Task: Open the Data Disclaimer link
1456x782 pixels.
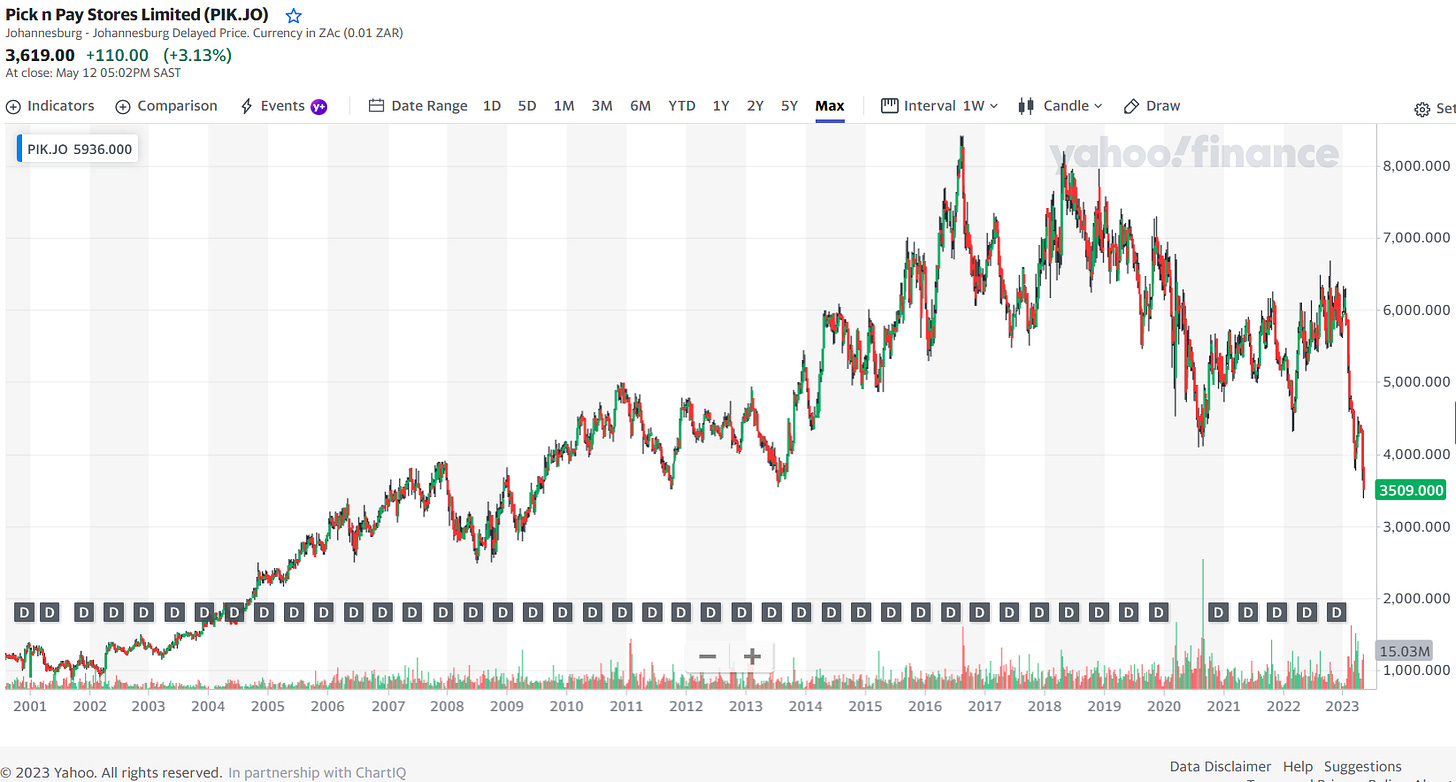Action: pyautogui.click(x=1221, y=767)
